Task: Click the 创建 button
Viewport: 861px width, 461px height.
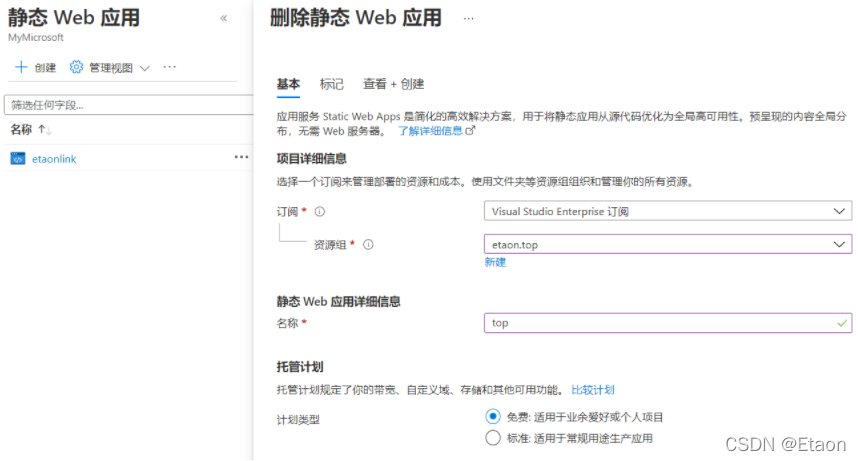Action: pyautogui.click(x=36, y=68)
